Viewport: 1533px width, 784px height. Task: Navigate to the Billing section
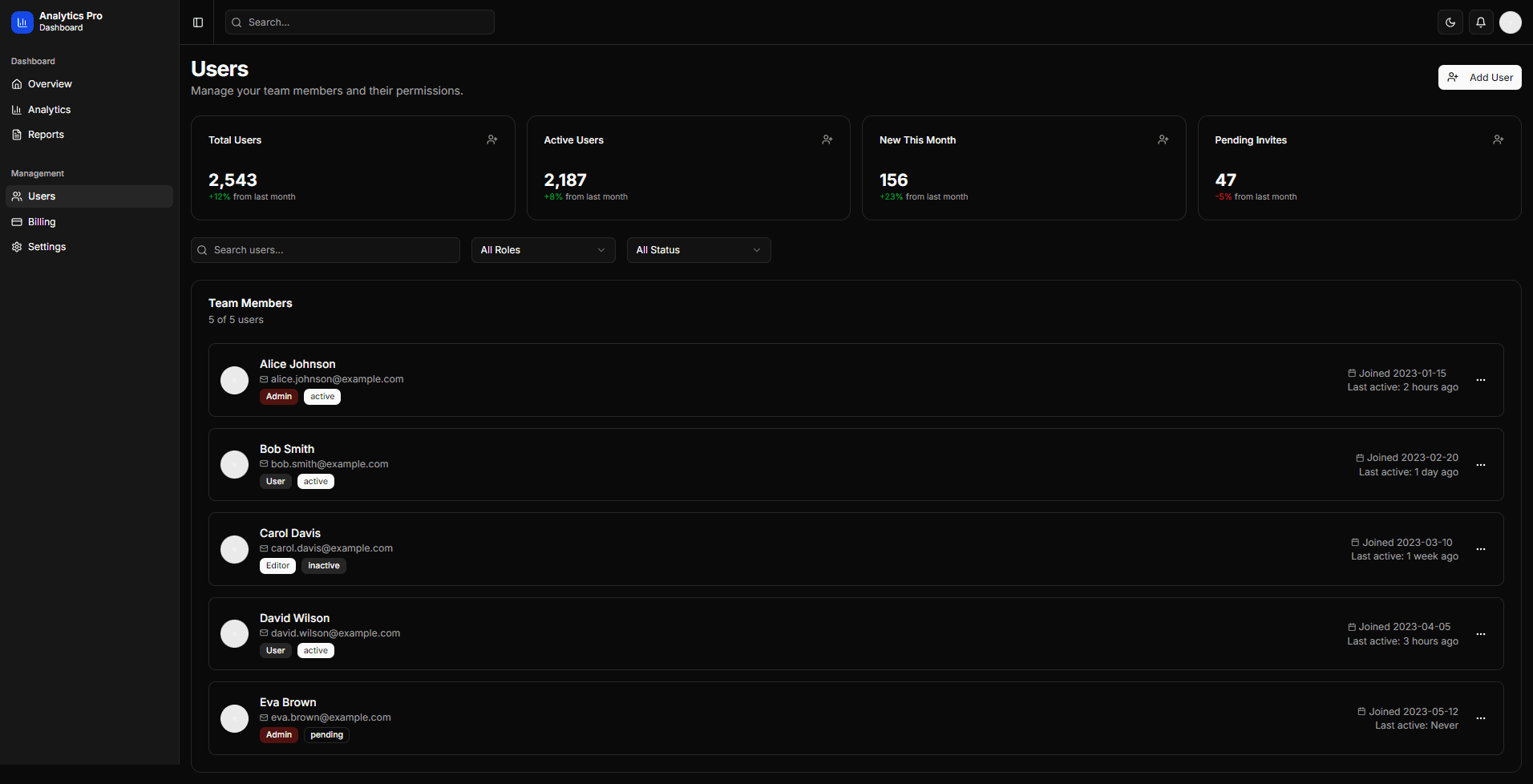point(42,221)
